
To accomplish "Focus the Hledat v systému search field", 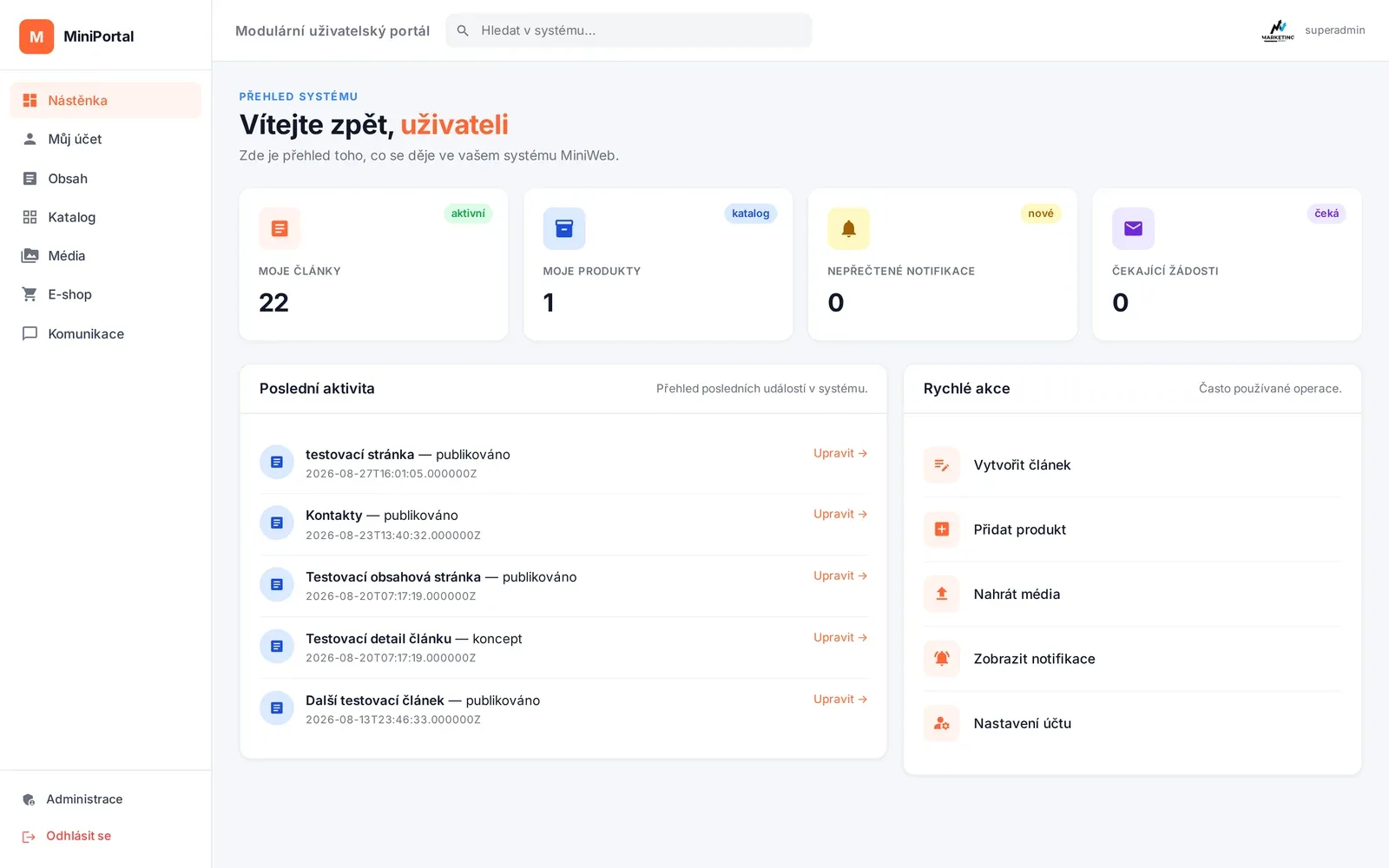I will (629, 30).
